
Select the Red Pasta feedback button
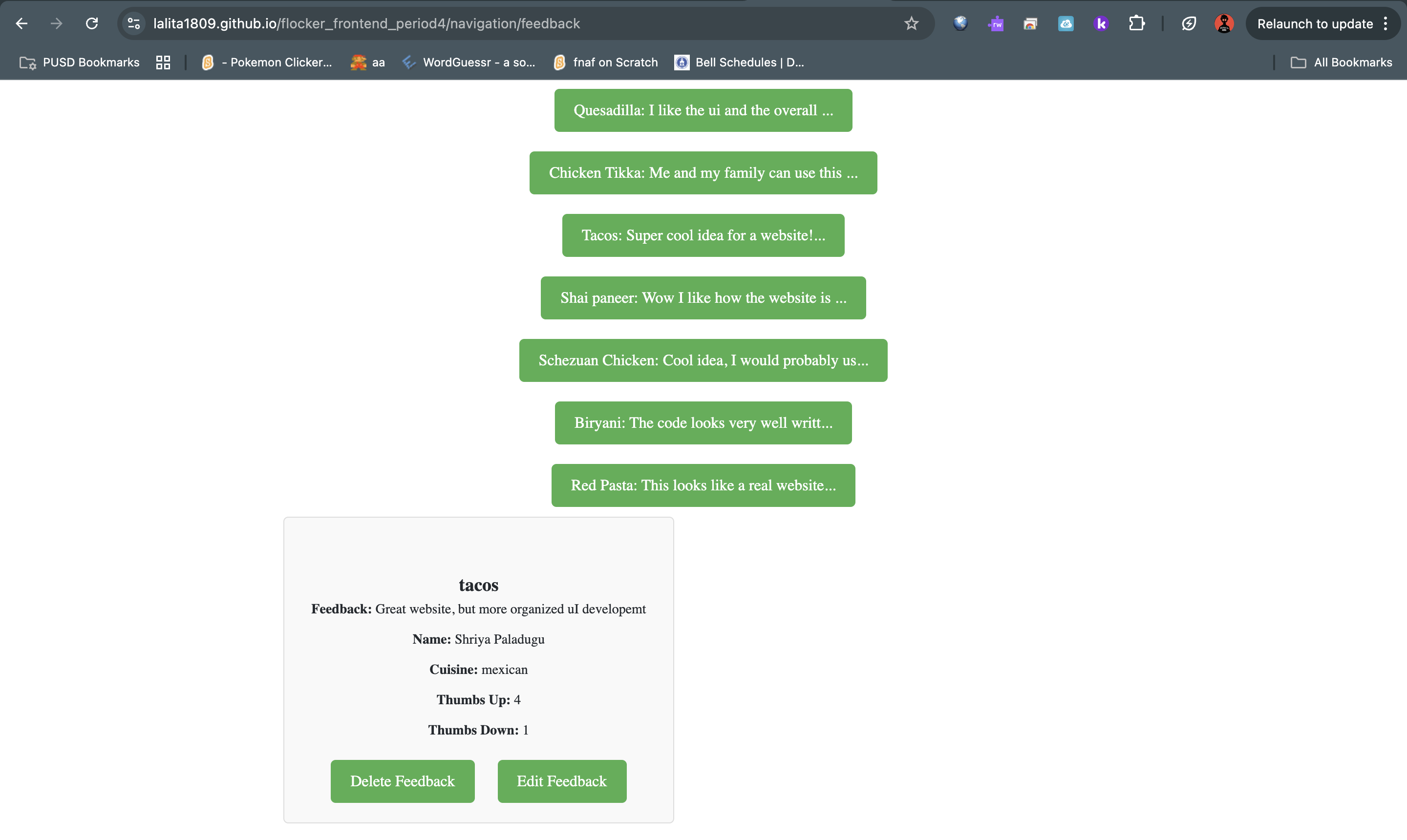click(x=703, y=485)
